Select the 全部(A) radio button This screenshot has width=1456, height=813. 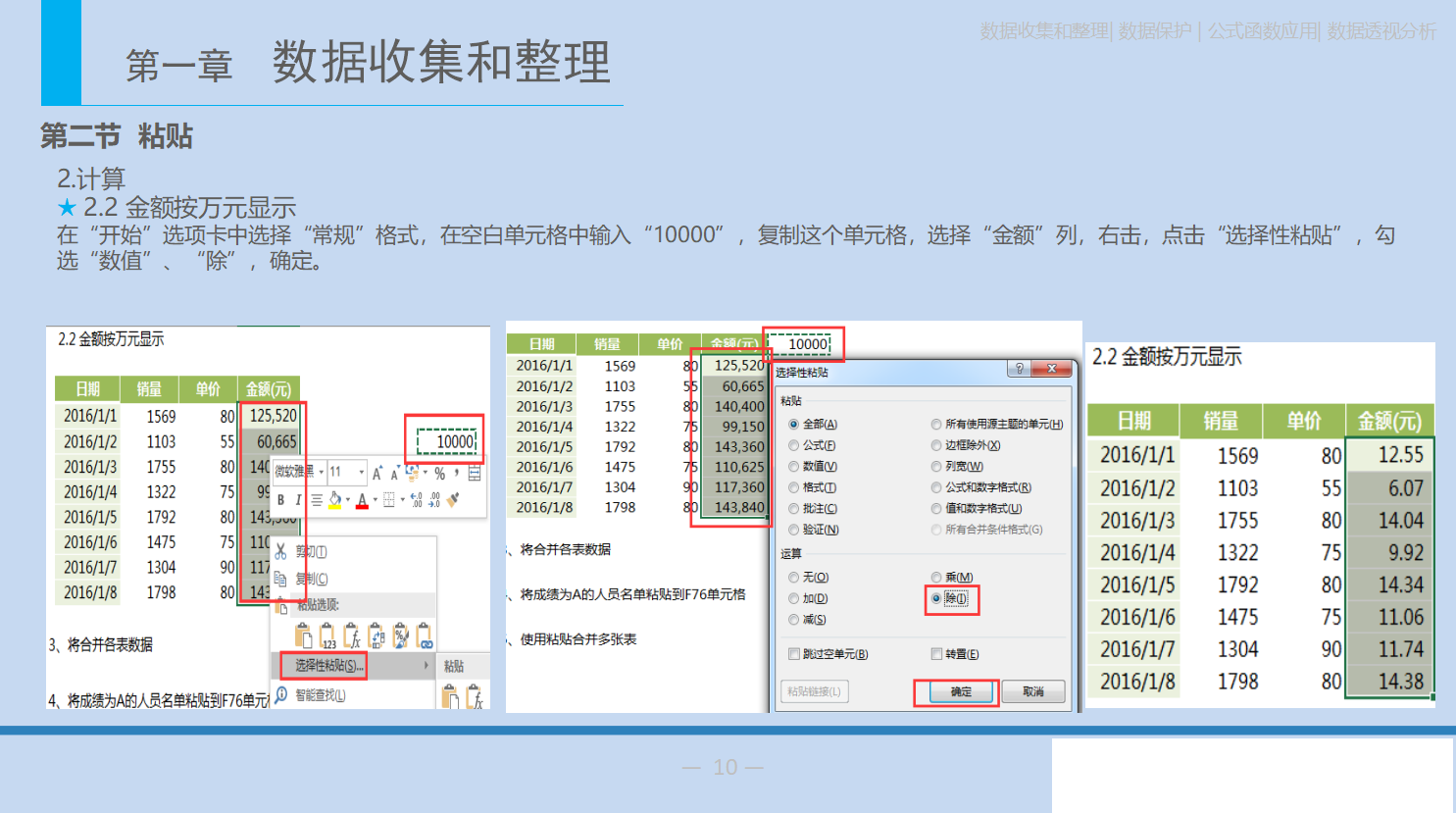click(794, 425)
